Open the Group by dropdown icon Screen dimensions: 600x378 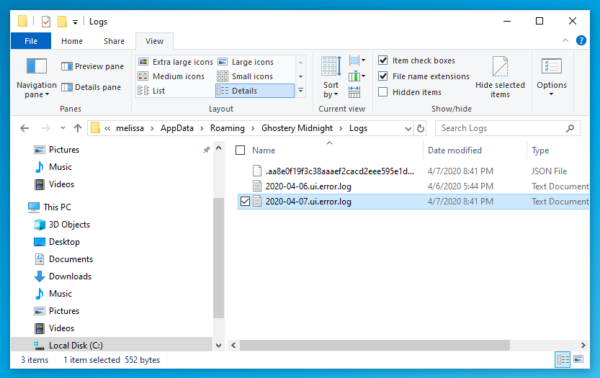[x=357, y=60]
